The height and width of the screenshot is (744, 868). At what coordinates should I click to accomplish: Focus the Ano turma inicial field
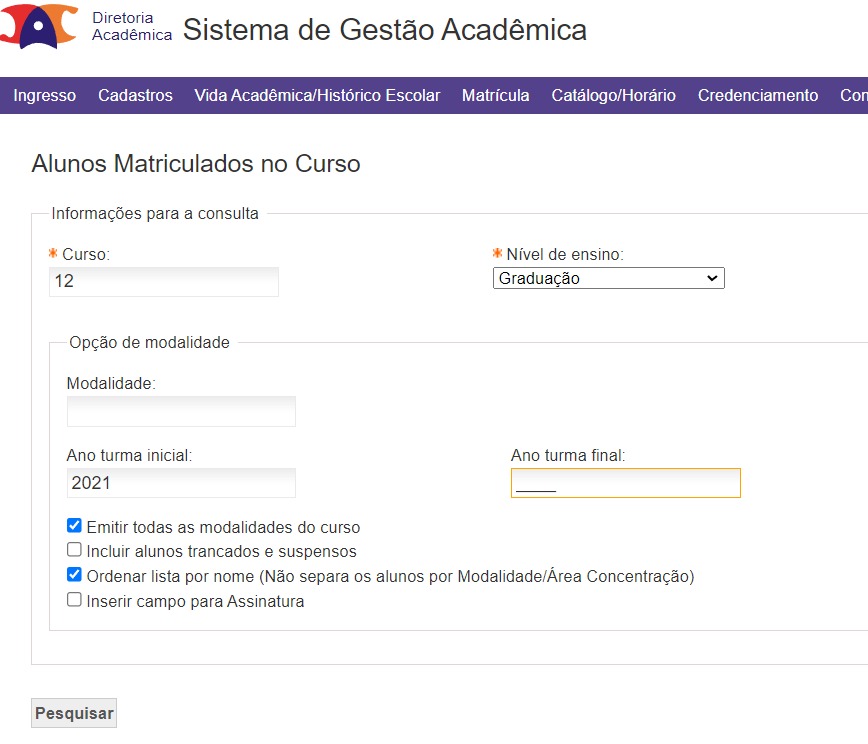pos(181,483)
